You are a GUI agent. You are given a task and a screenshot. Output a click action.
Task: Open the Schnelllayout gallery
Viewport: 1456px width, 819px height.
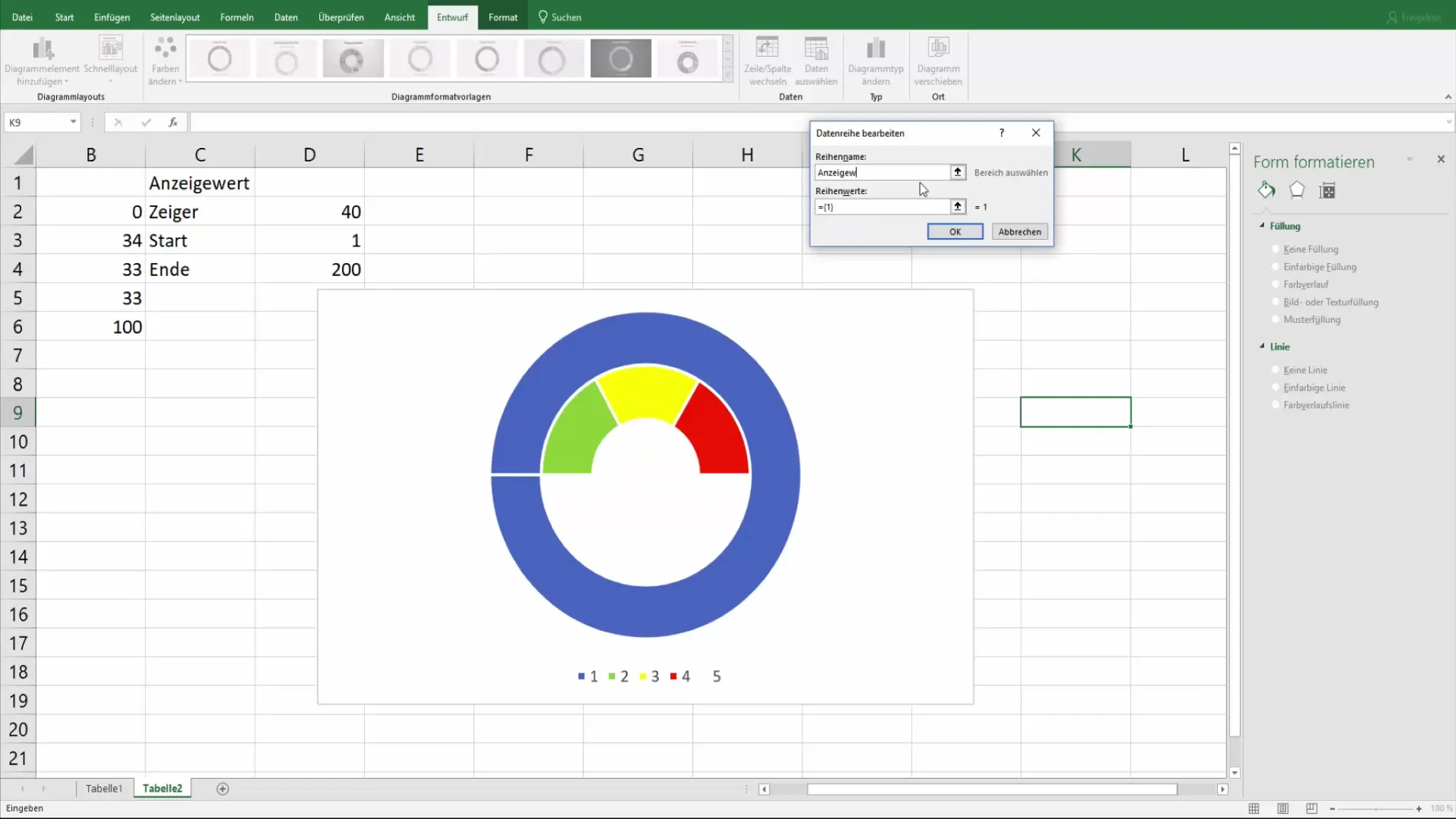(x=111, y=60)
